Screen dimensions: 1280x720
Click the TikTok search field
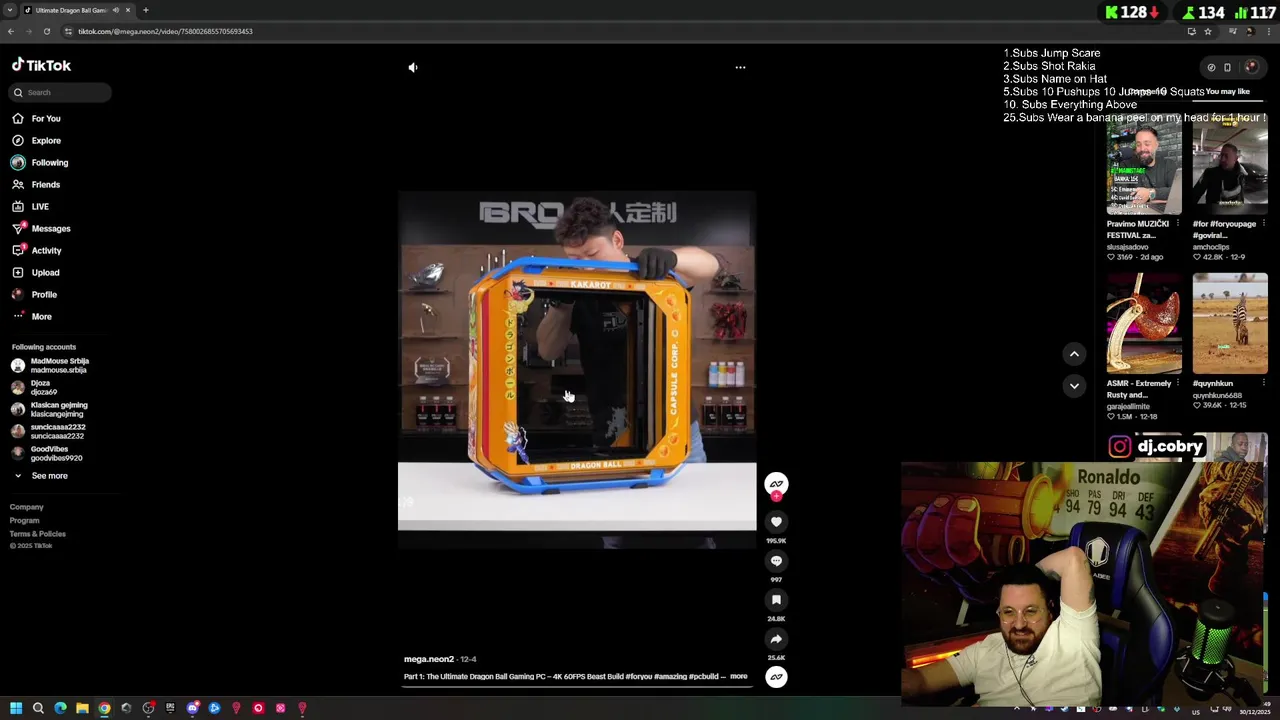point(60,92)
